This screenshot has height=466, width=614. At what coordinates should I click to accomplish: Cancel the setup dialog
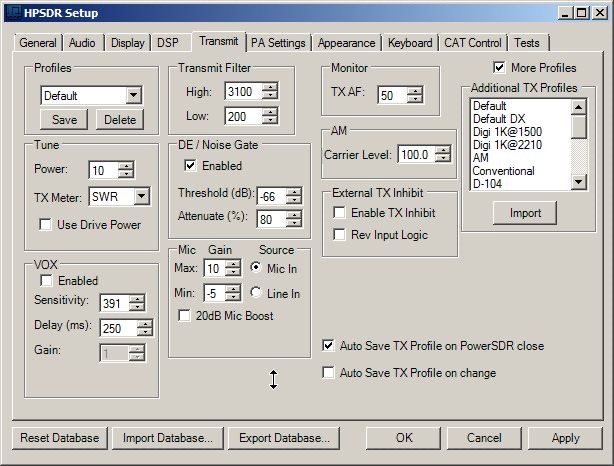tap(484, 438)
